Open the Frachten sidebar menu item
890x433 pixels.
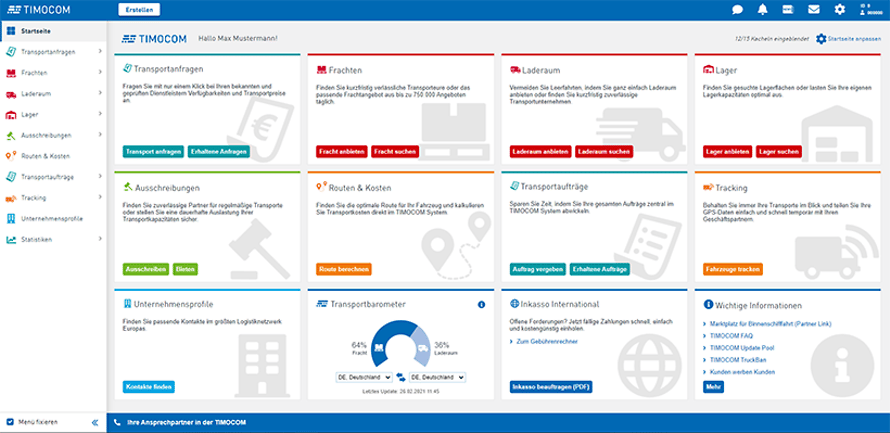tap(53, 73)
